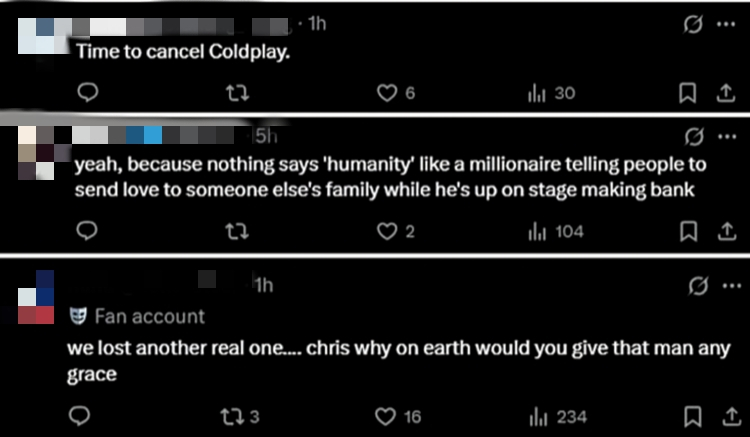The height and width of the screenshot is (437, 750).
Task: Open more options on the 'humanity' post
Action: (x=725, y=136)
